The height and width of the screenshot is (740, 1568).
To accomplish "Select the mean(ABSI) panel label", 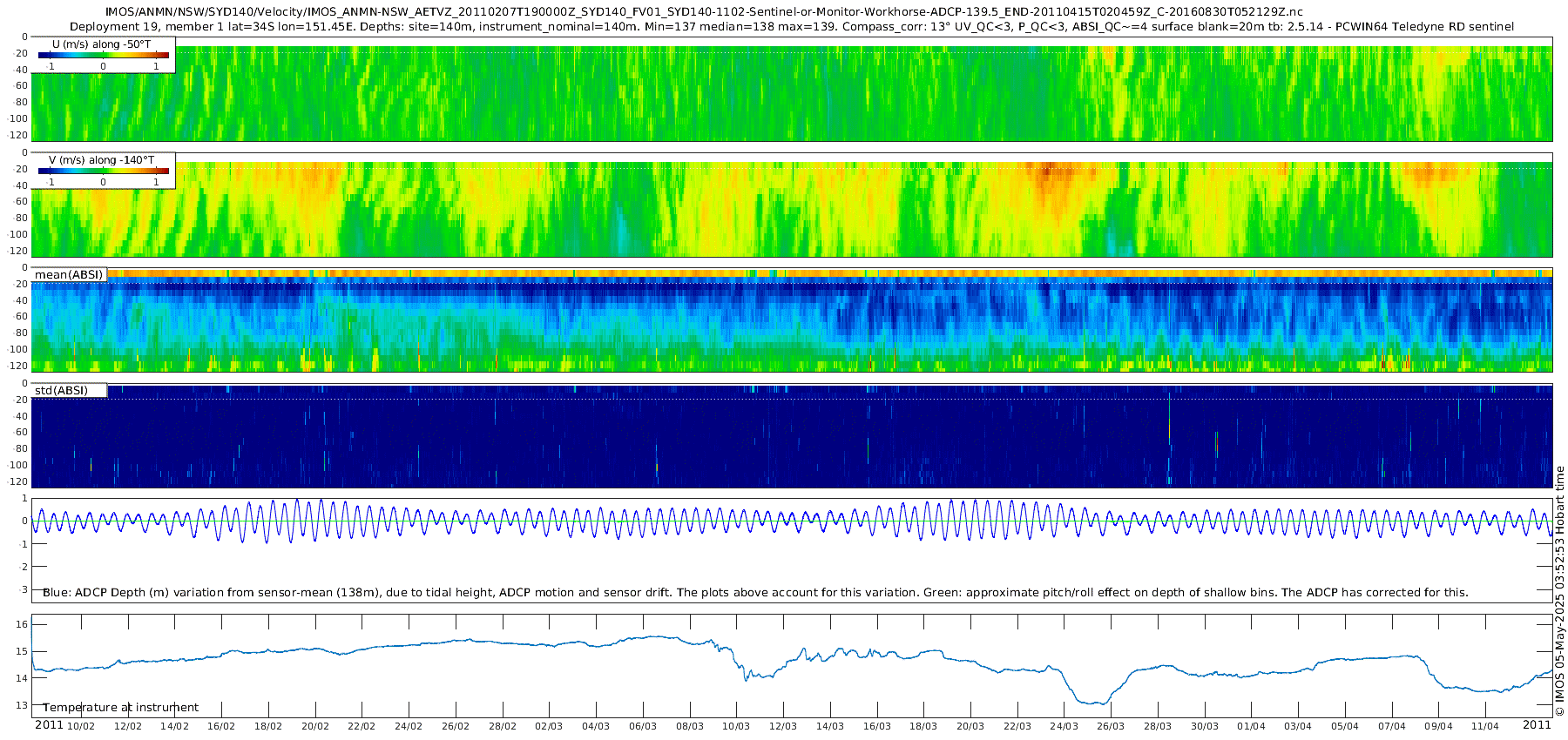I will [69, 275].
